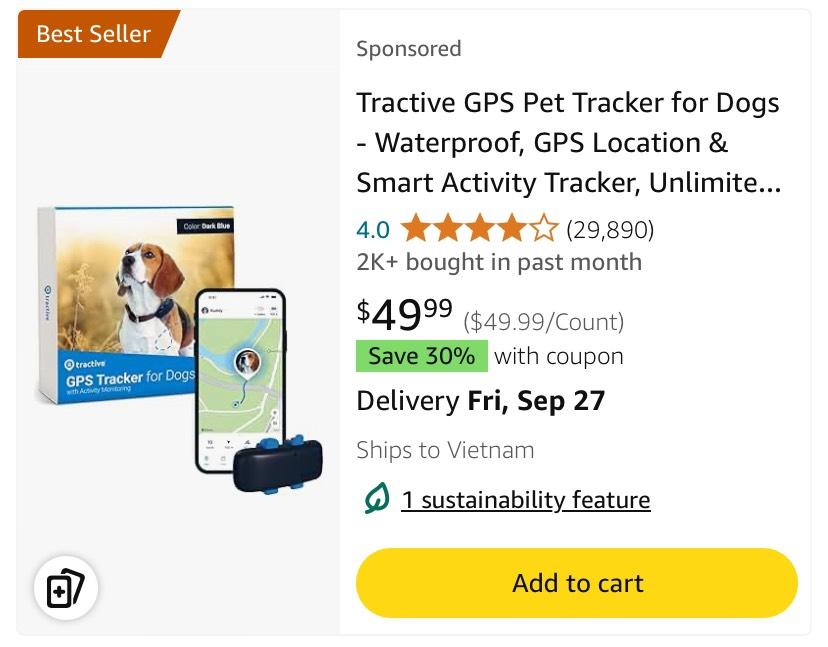Click the $49.99/Count unit price text
The image size is (828, 647).
pos(543,322)
